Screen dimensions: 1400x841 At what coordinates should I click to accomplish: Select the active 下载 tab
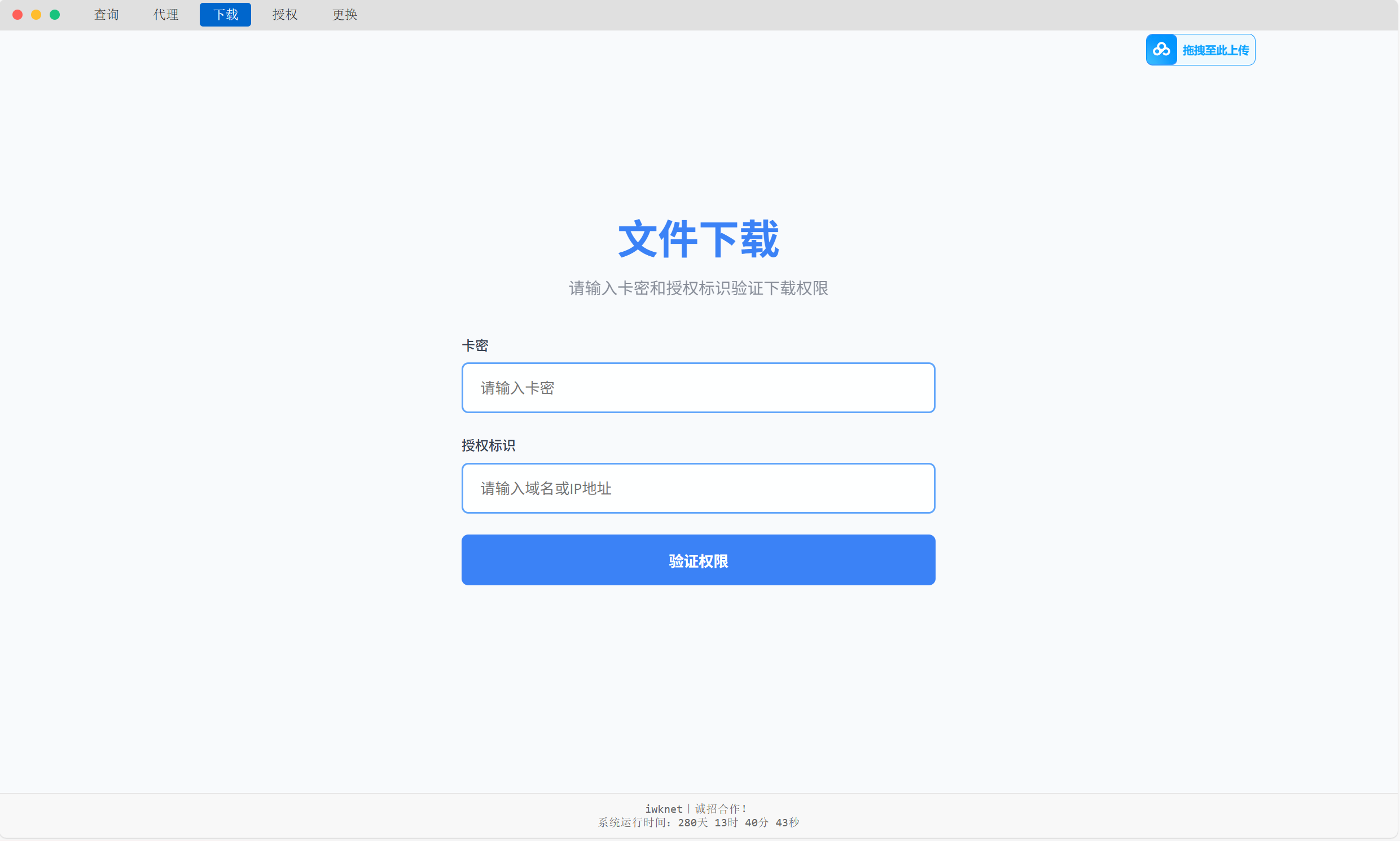click(226, 15)
